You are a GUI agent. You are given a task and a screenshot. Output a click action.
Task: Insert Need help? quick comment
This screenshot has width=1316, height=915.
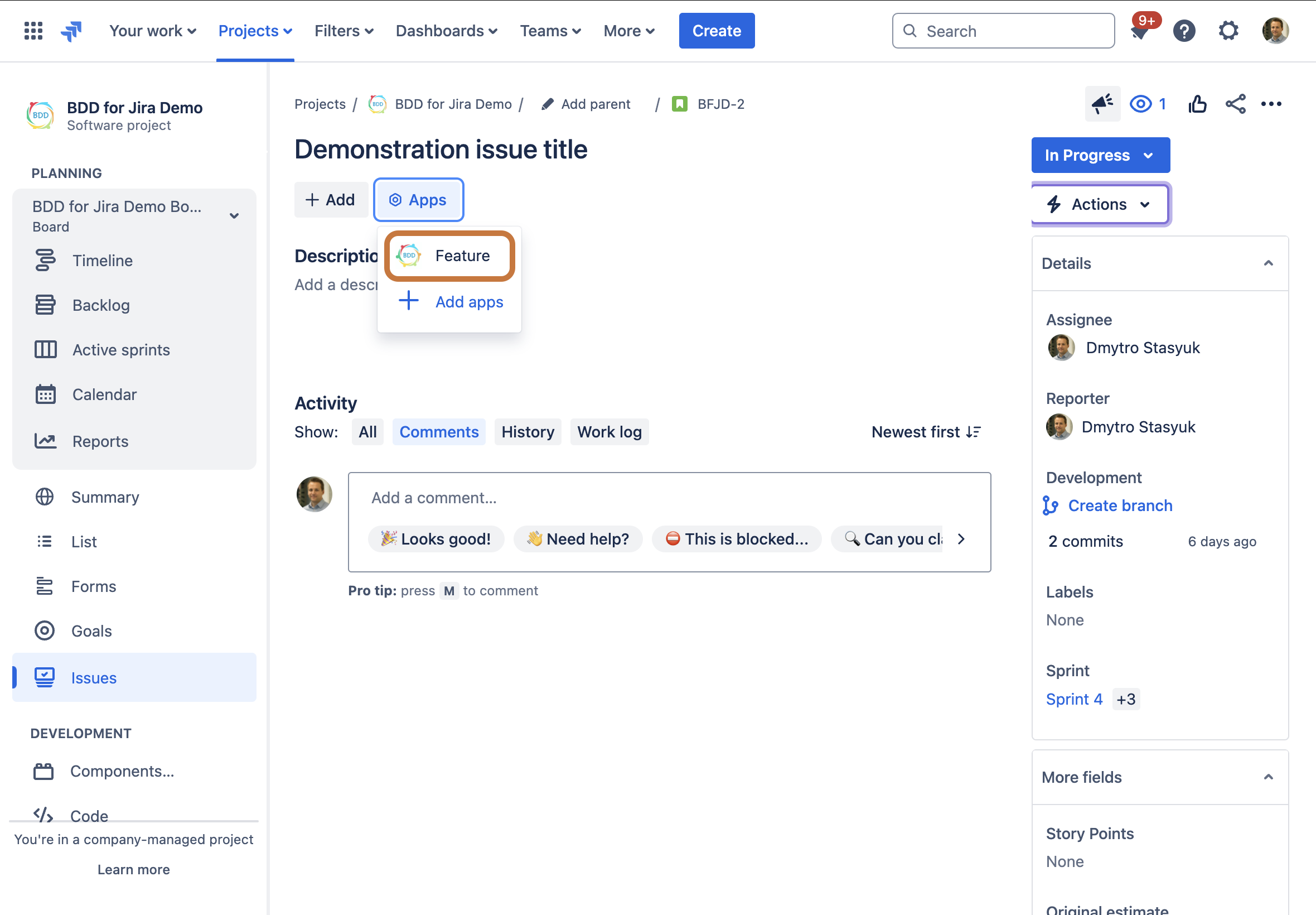pos(578,539)
